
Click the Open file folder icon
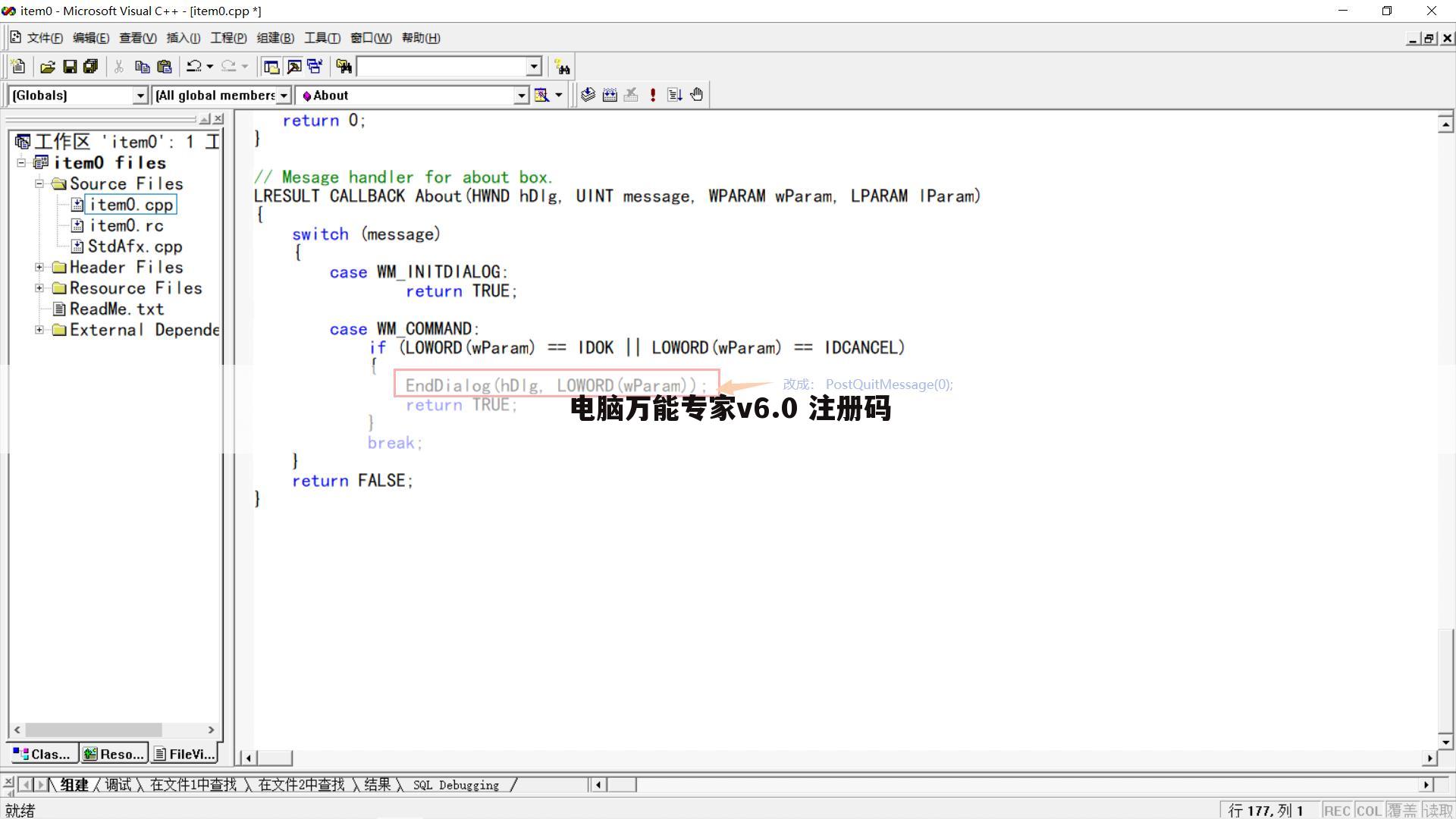[x=48, y=67]
